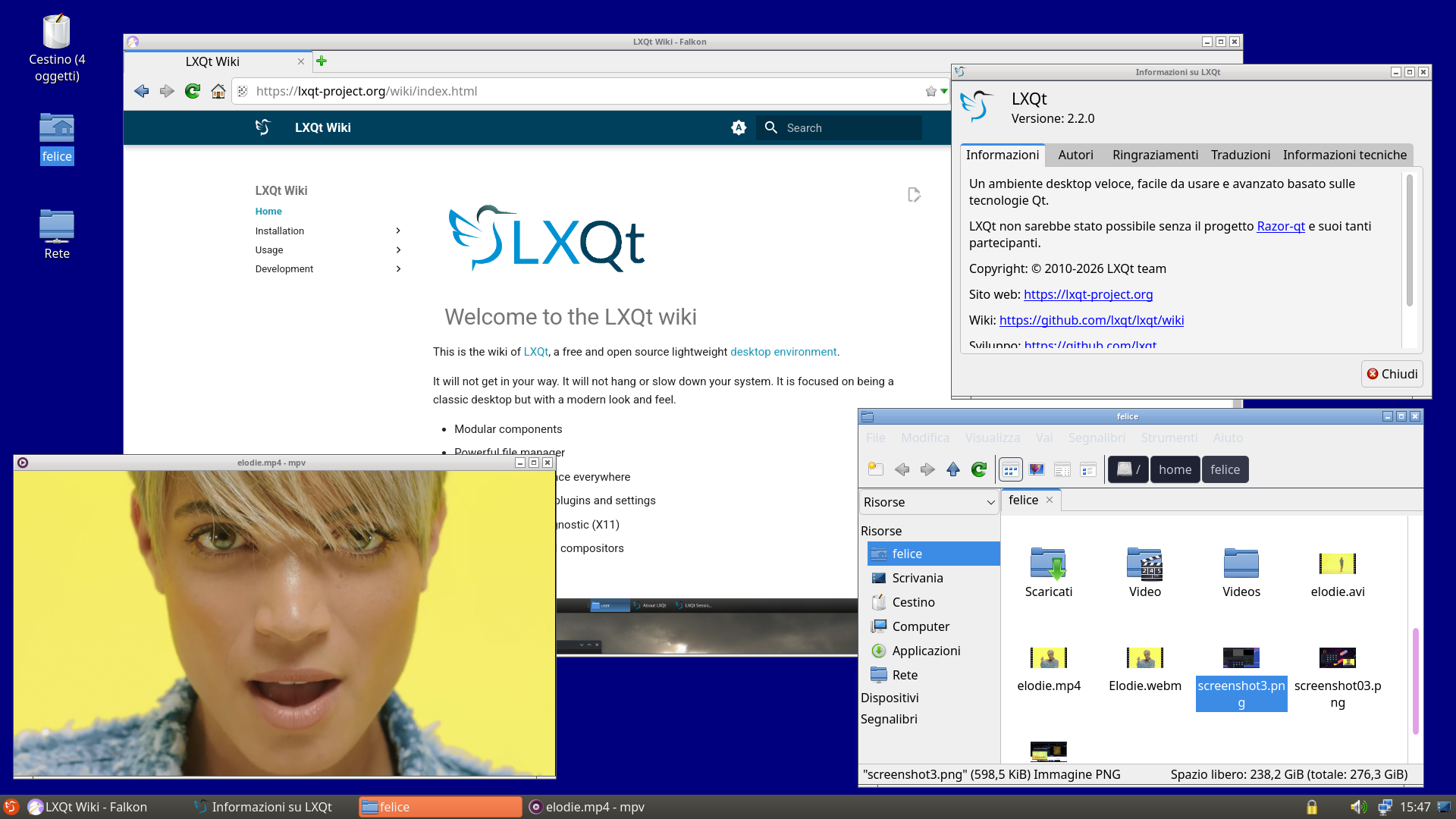Switch to the Autori tab
The width and height of the screenshot is (1456, 819).
[1075, 155]
